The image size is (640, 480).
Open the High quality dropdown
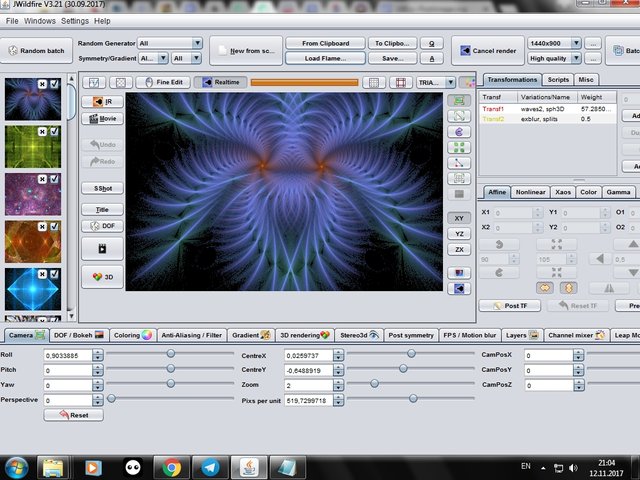(553, 58)
